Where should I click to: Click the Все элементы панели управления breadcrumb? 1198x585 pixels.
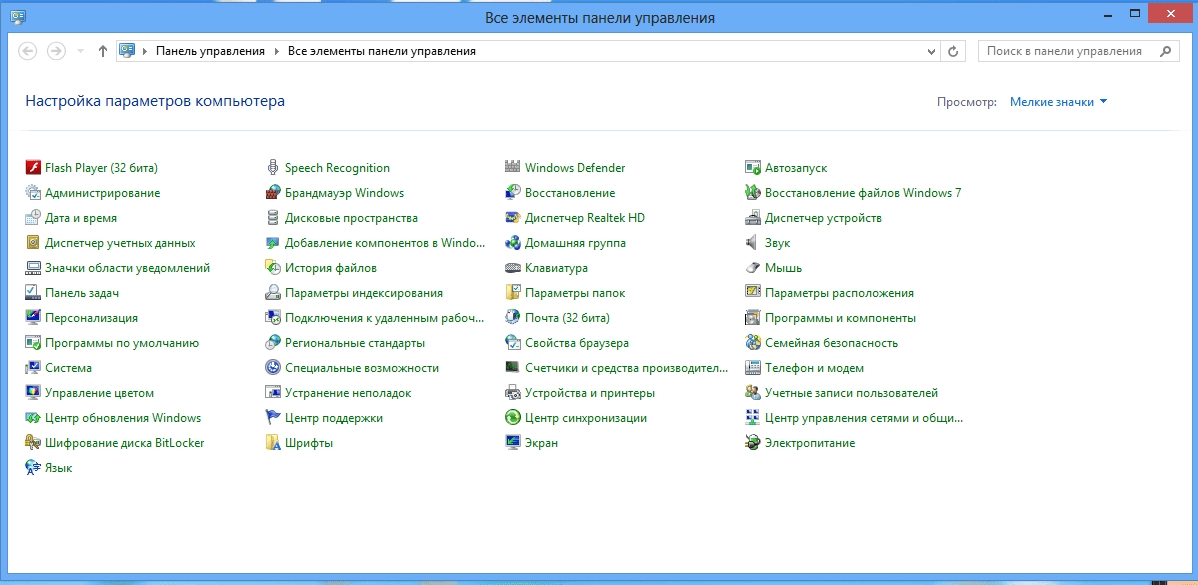(x=381, y=51)
